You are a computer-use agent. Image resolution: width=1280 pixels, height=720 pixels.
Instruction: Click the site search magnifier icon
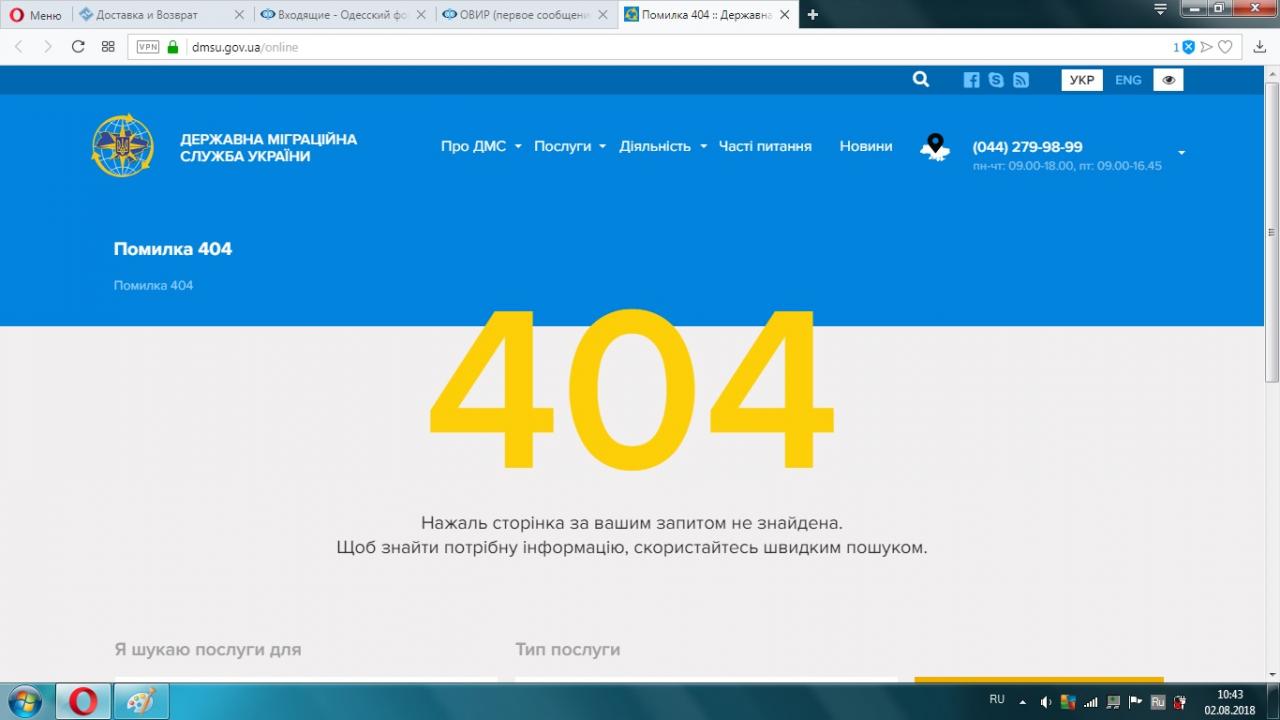click(921, 80)
